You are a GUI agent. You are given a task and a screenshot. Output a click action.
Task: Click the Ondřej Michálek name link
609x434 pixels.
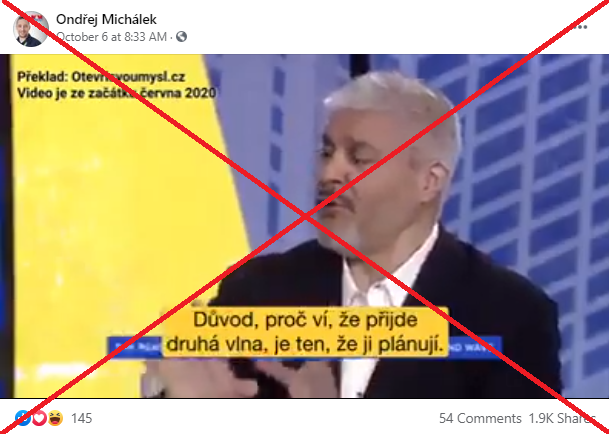pos(106,19)
